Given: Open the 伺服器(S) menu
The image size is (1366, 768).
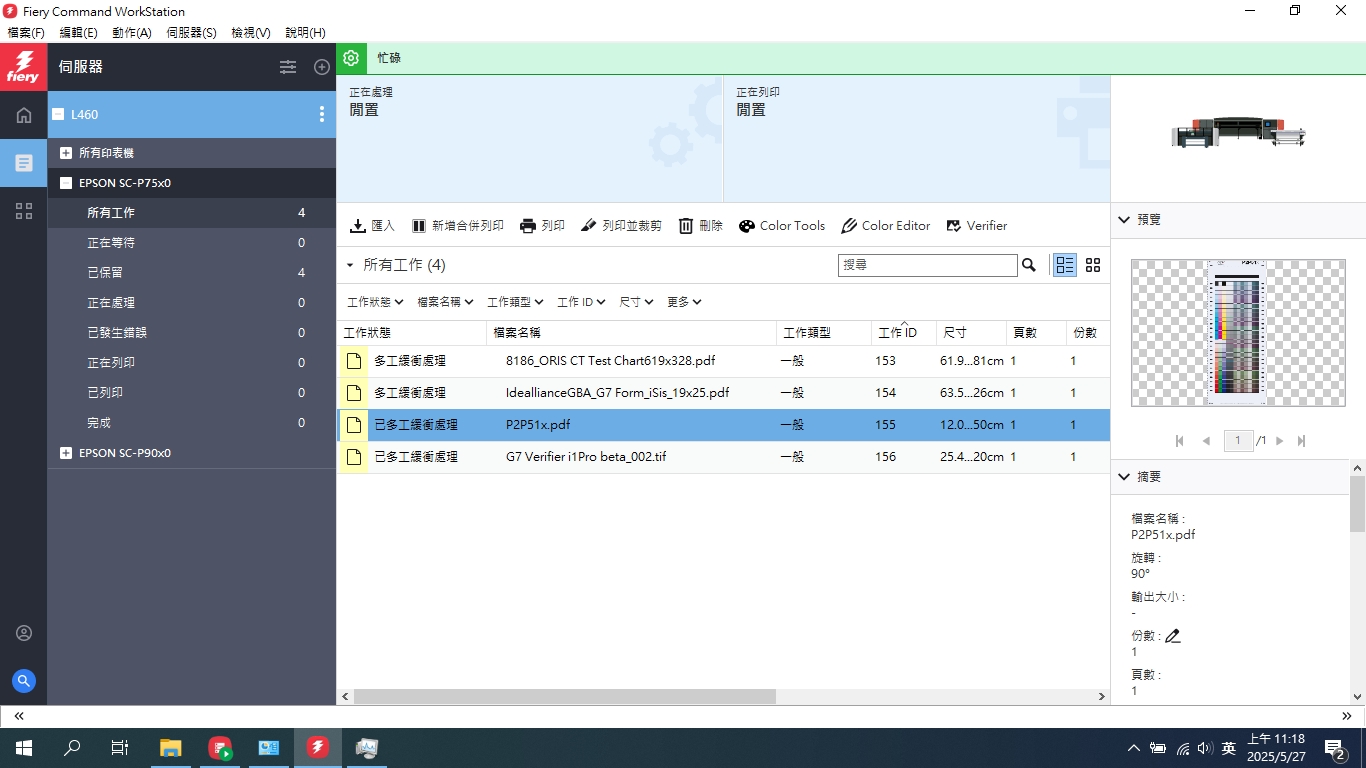Looking at the screenshot, I should tap(191, 33).
